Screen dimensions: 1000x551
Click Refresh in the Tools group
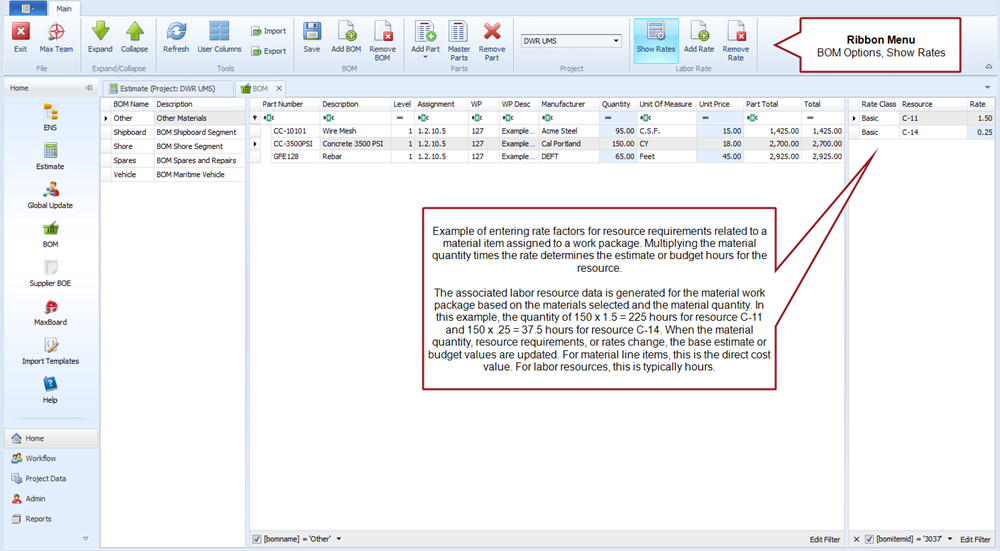tap(176, 35)
